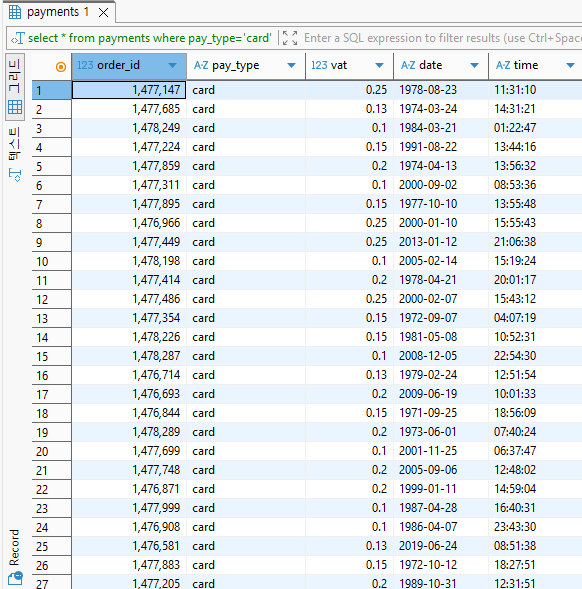
Task: Click the A-Z type icon on pay_type column
Action: [x=201, y=65]
